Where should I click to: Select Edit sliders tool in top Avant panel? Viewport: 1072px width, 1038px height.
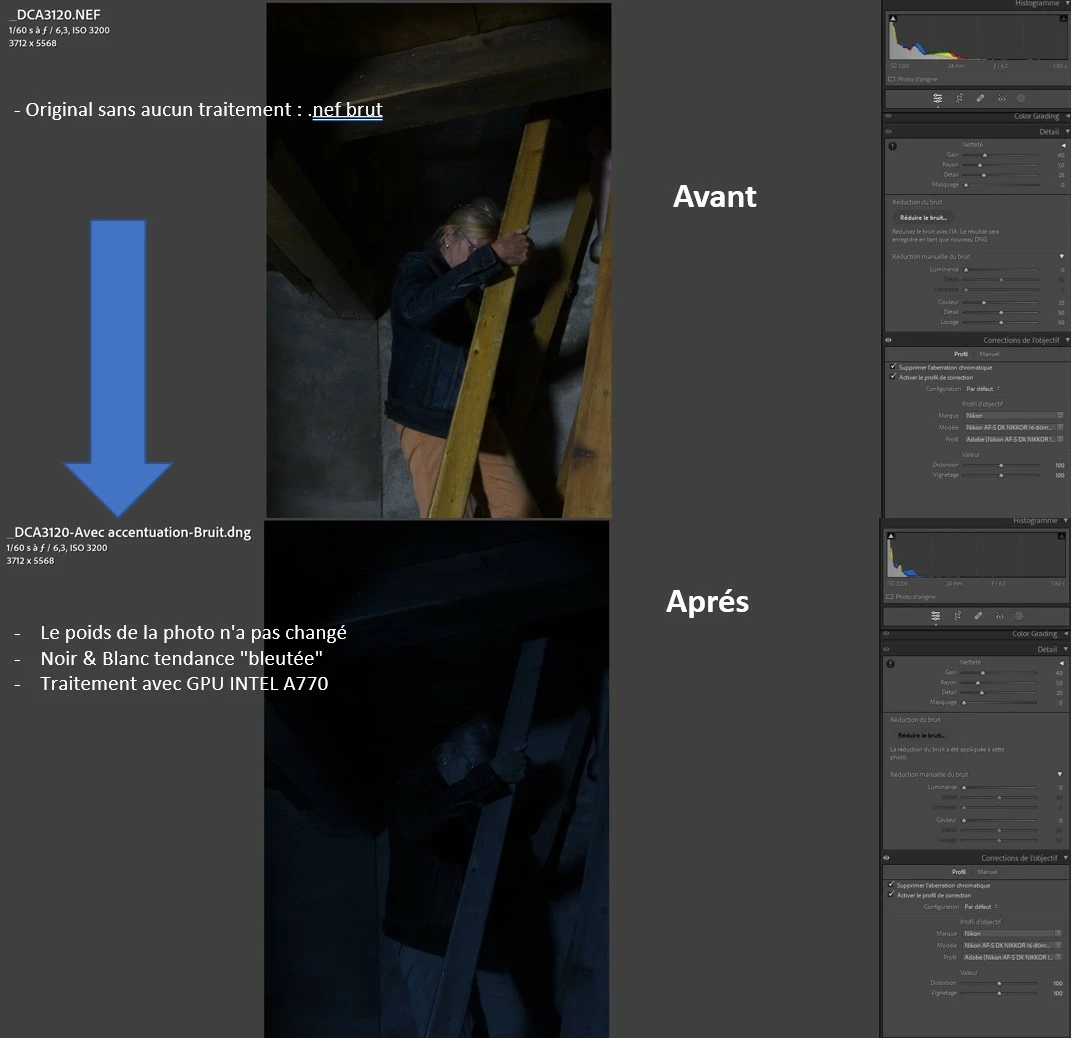click(x=937, y=98)
